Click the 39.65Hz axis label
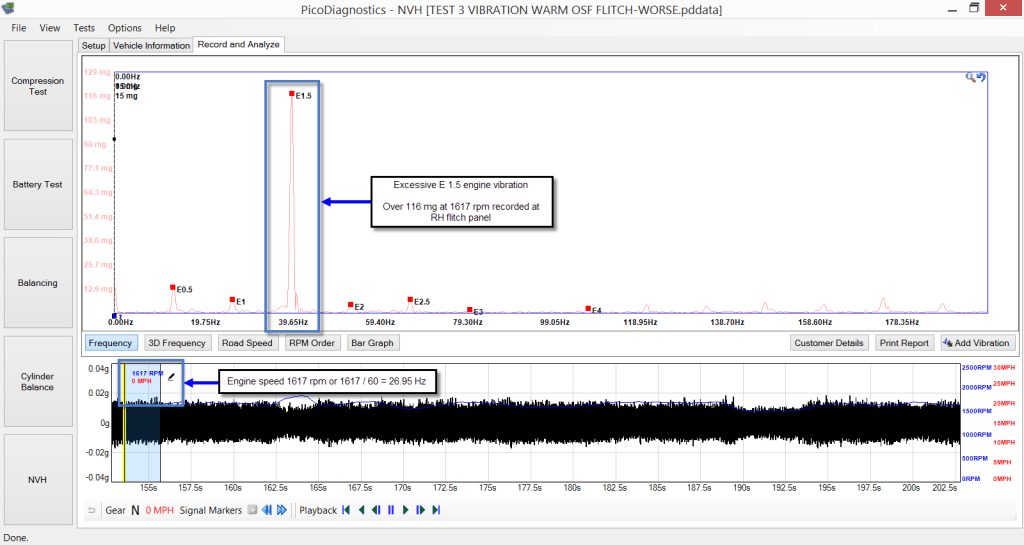Viewport: 1024px width, 545px height. click(x=293, y=322)
